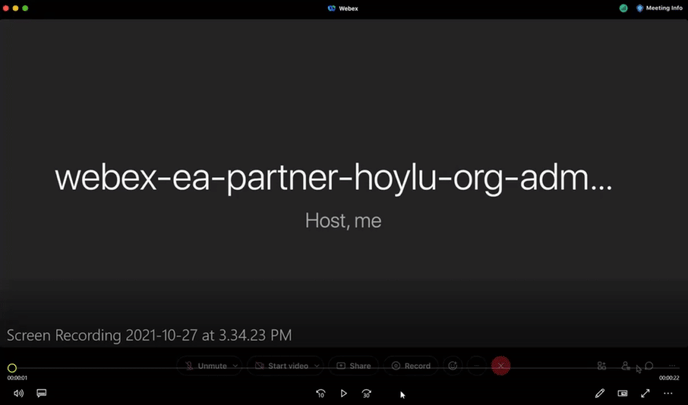Click the participant name webex-ea-partner-hoylu-org-adm…
This screenshot has width=688, height=405.
pyautogui.click(x=333, y=178)
